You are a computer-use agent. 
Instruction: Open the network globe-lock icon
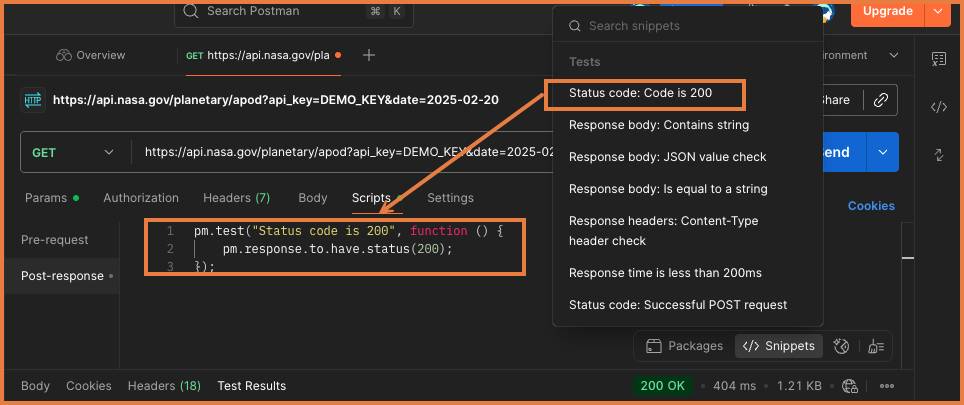tap(850, 386)
